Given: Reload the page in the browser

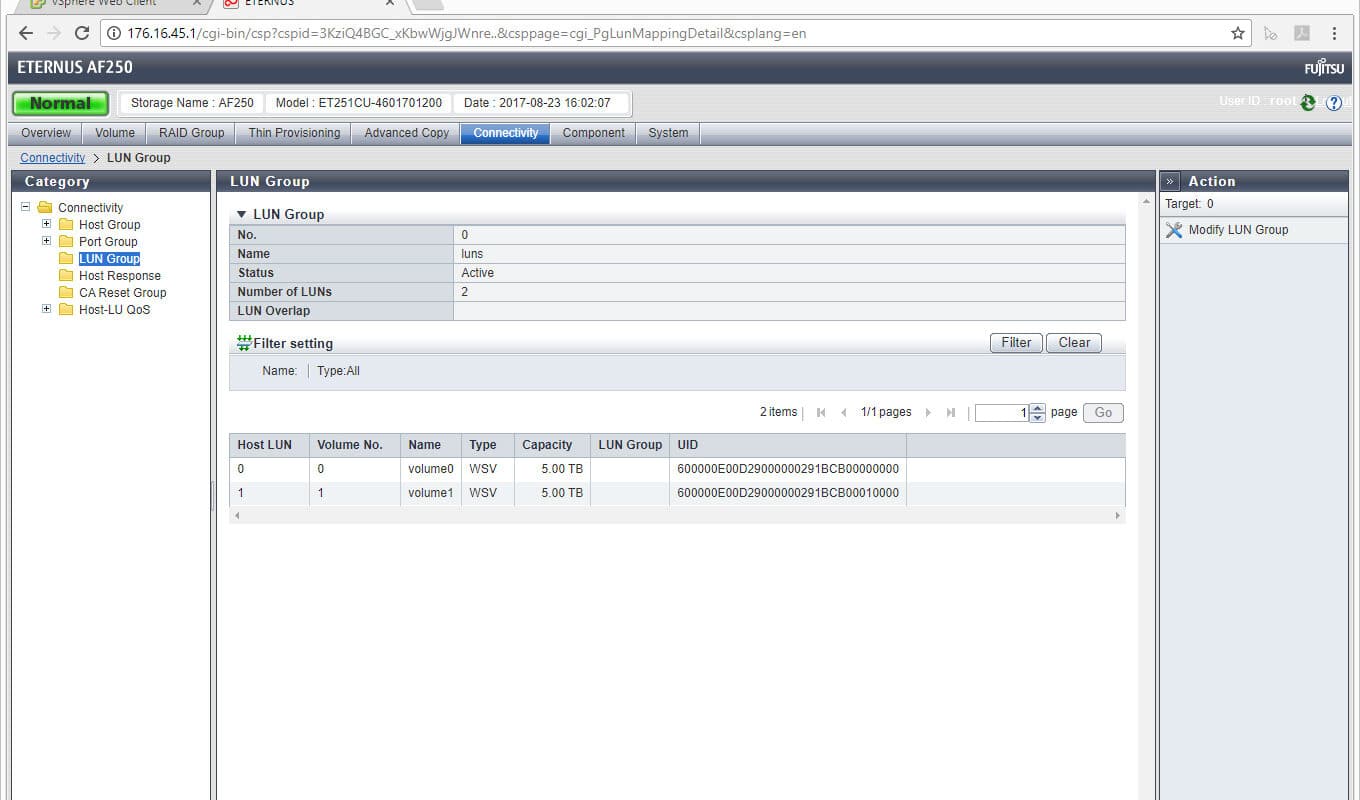Looking at the screenshot, I should tap(82, 33).
